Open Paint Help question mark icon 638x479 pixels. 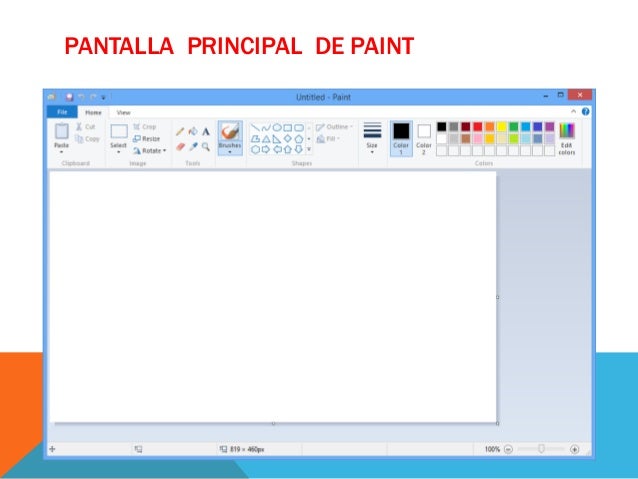(586, 112)
